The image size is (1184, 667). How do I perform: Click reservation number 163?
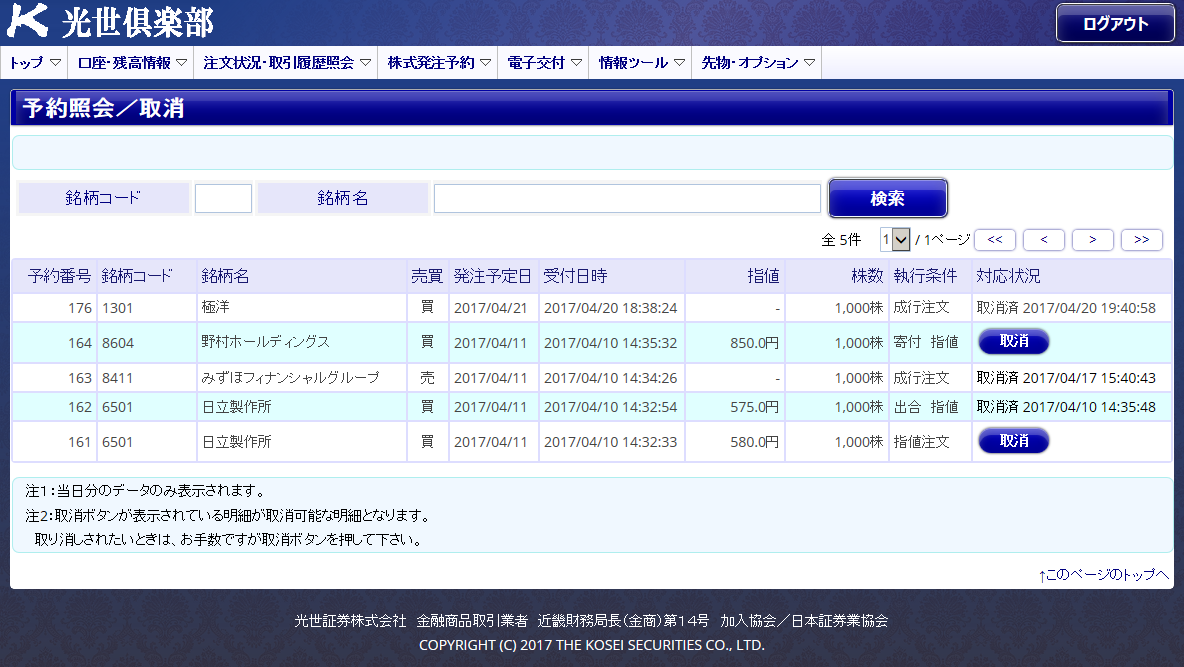(79, 378)
